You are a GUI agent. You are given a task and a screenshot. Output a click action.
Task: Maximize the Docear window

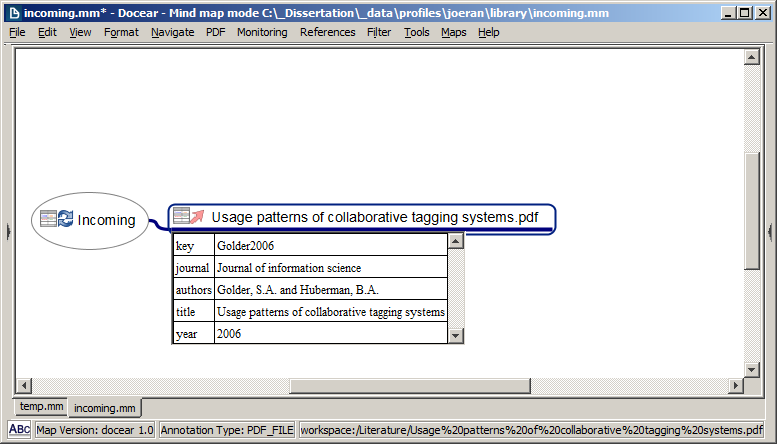[x=744, y=13]
